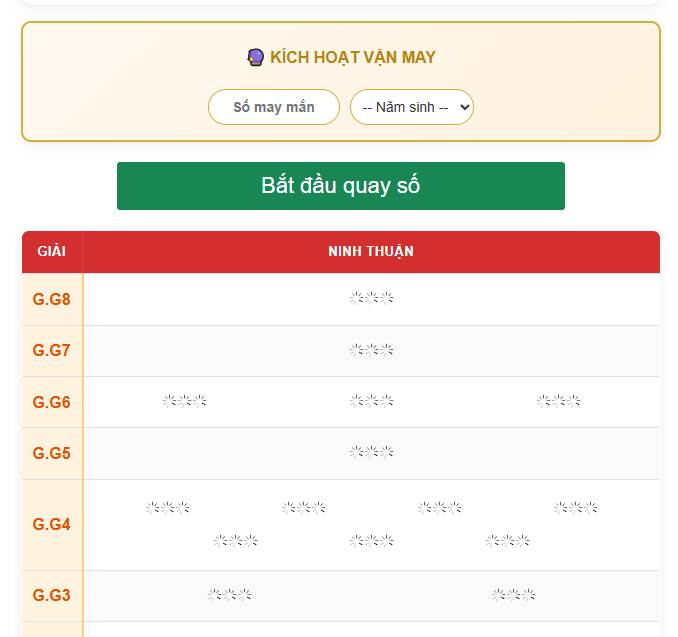This screenshot has height=637, width=678.
Task: Click the loading result in the G.G8 row
Action: (x=371, y=298)
